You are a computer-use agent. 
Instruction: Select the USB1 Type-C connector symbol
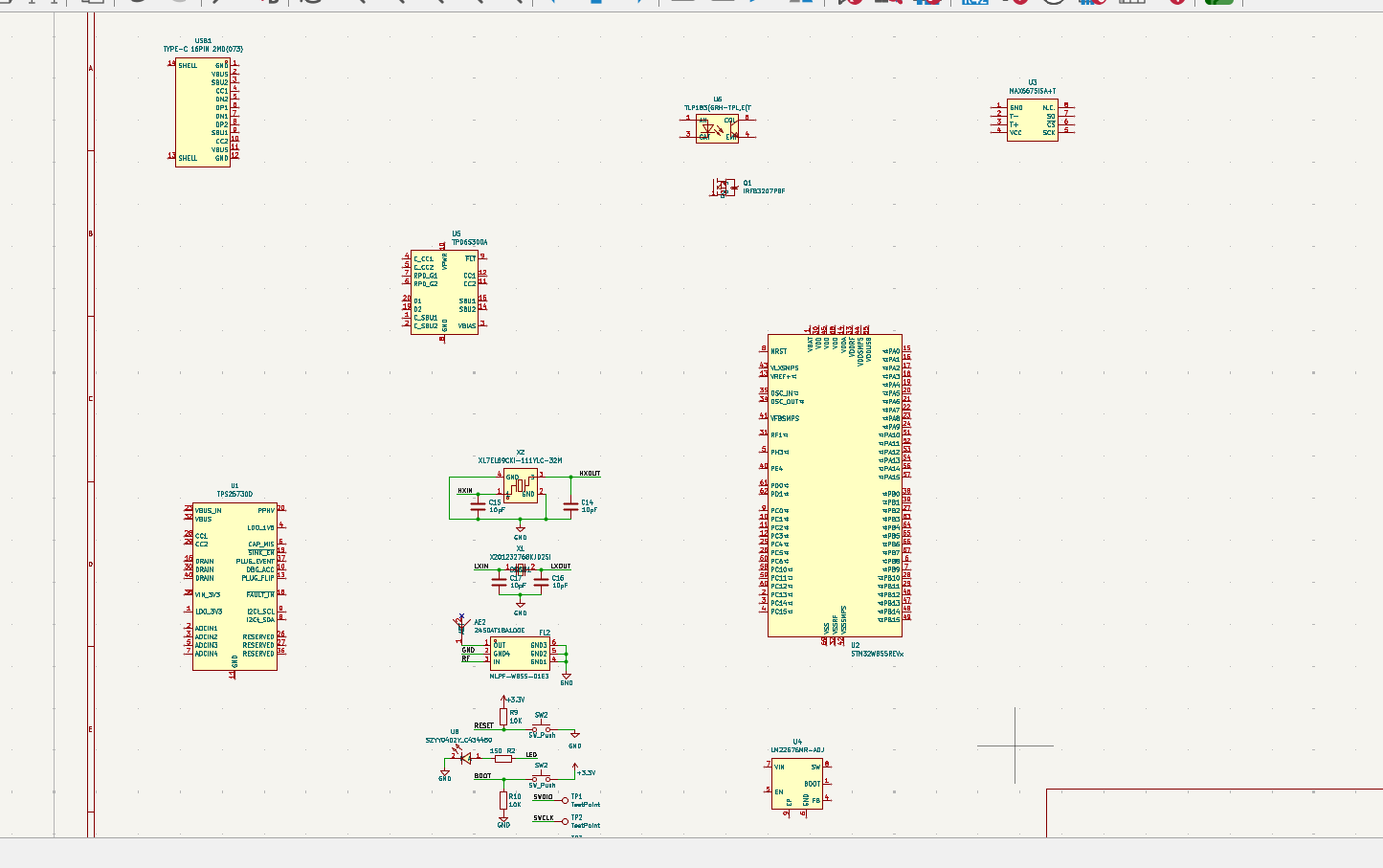coord(202,112)
